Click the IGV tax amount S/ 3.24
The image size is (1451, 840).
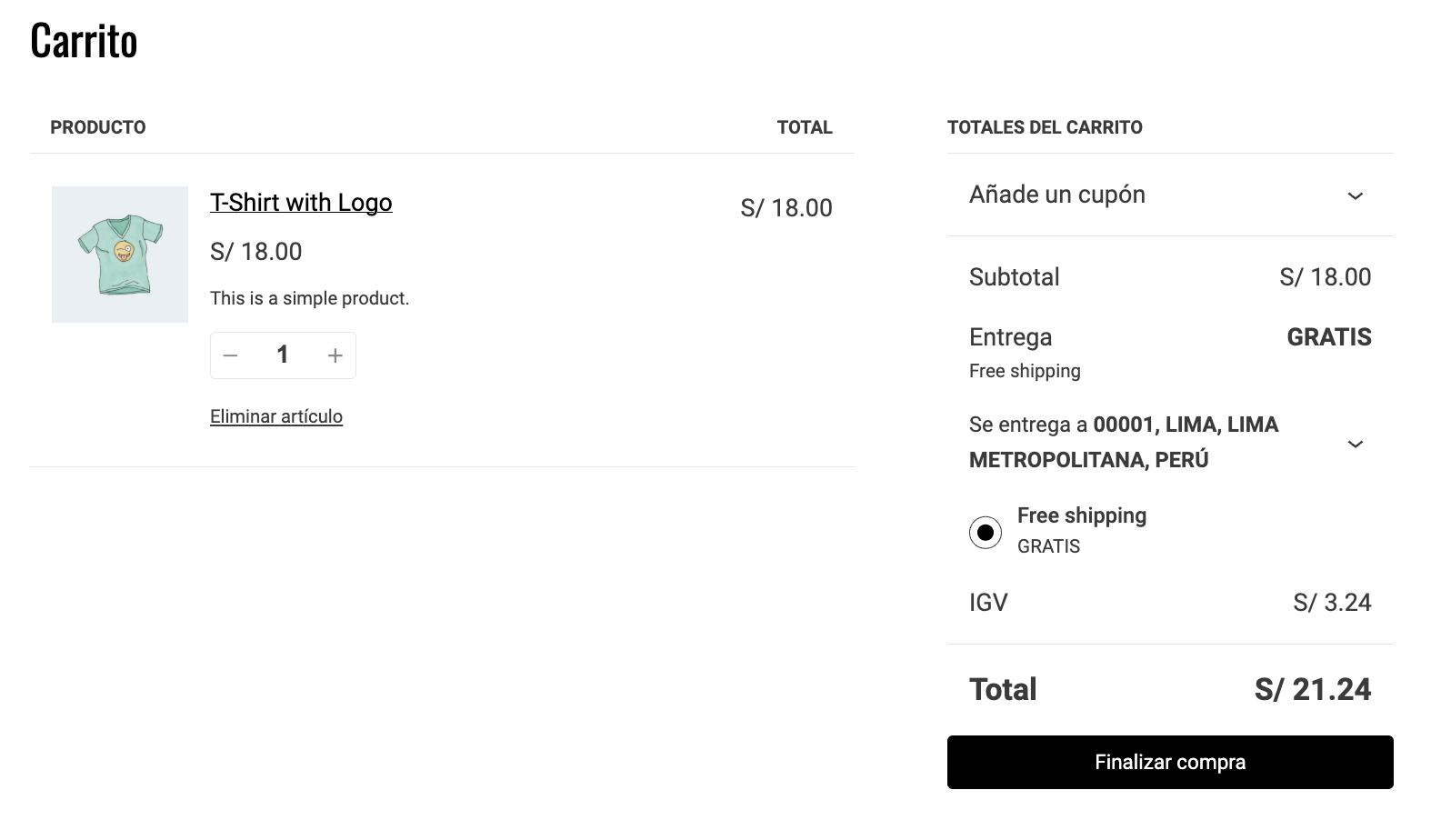pyautogui.click(x=1332, y=603)
